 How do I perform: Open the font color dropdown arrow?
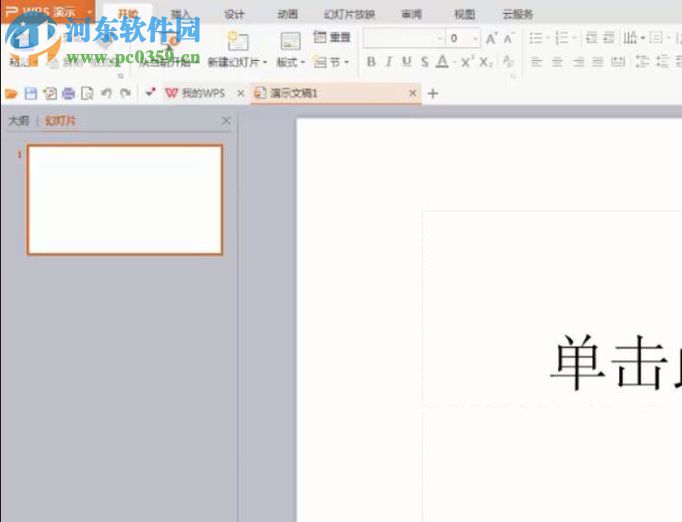tap(454, 62)
